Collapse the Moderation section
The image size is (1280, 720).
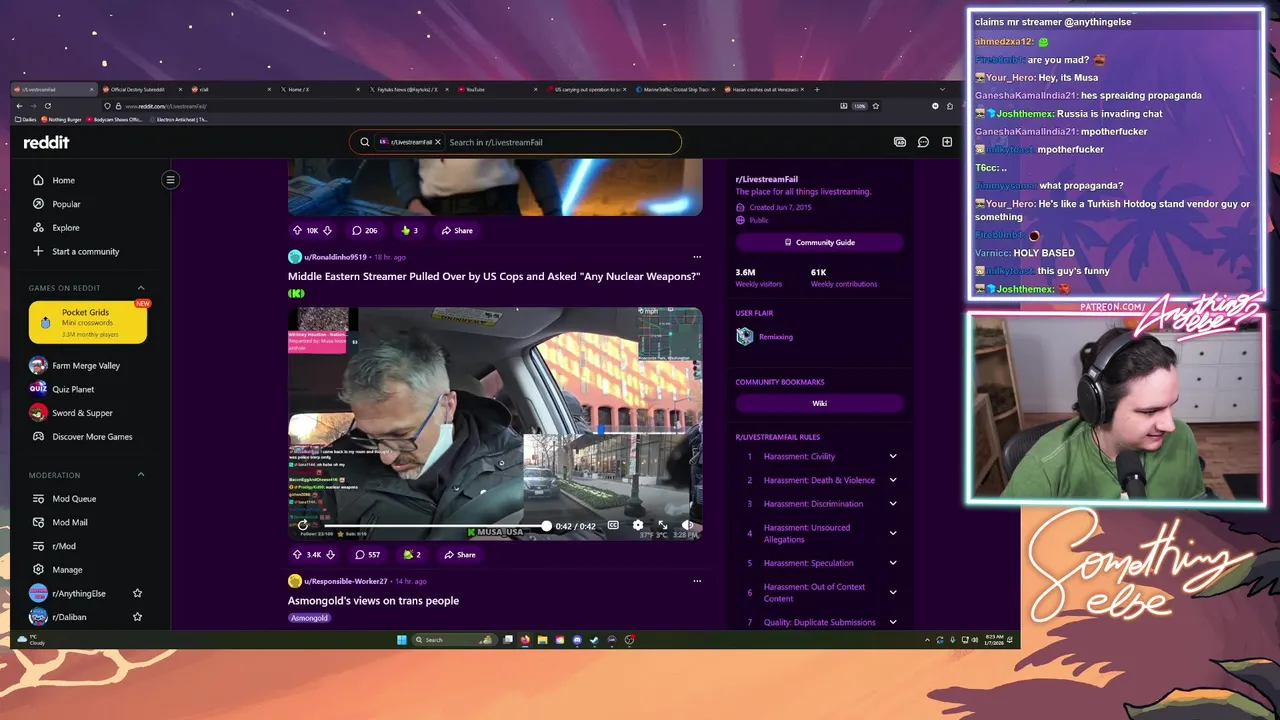140,475
